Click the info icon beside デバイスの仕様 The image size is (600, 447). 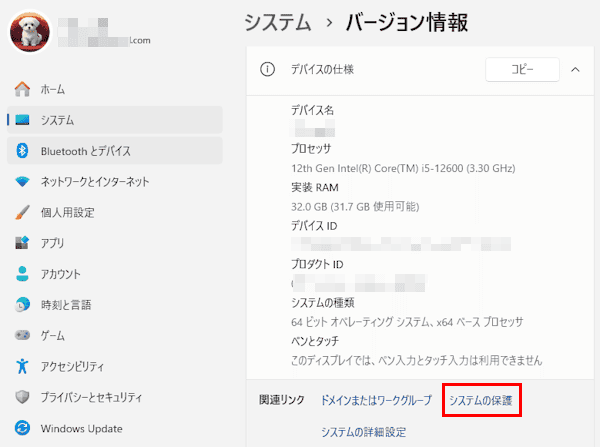pos(267,70)
